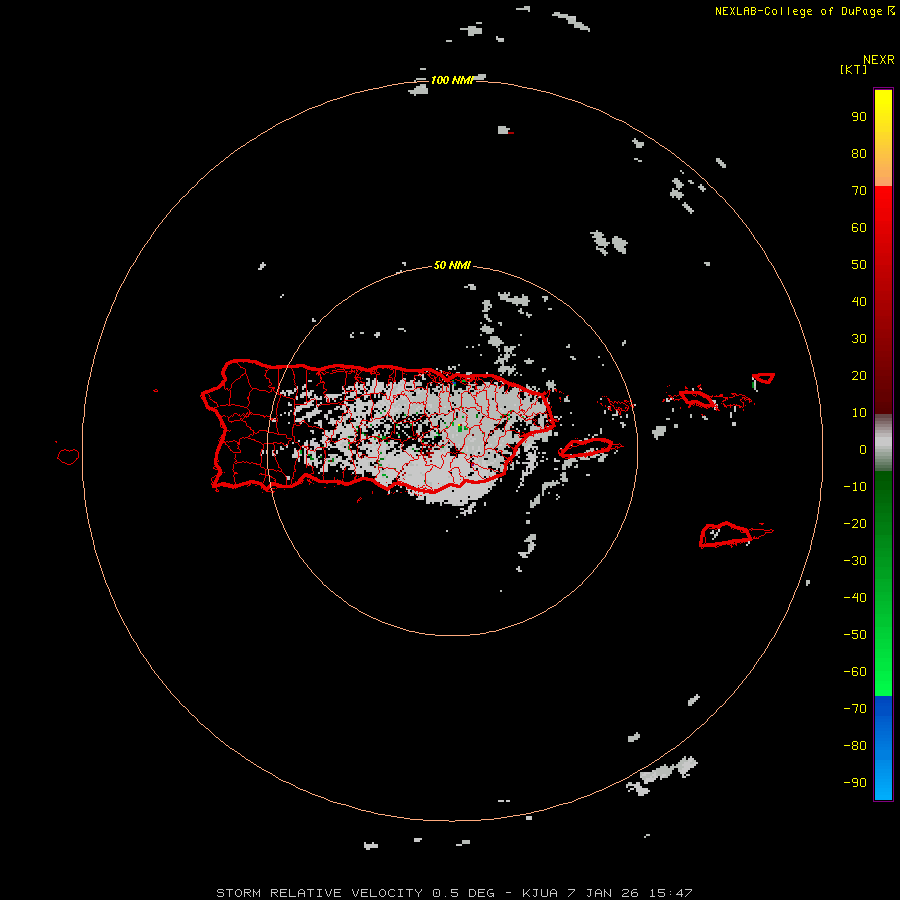
Task: Click the "100 NMI" range ring label
Action: click(x=453, y=80)
